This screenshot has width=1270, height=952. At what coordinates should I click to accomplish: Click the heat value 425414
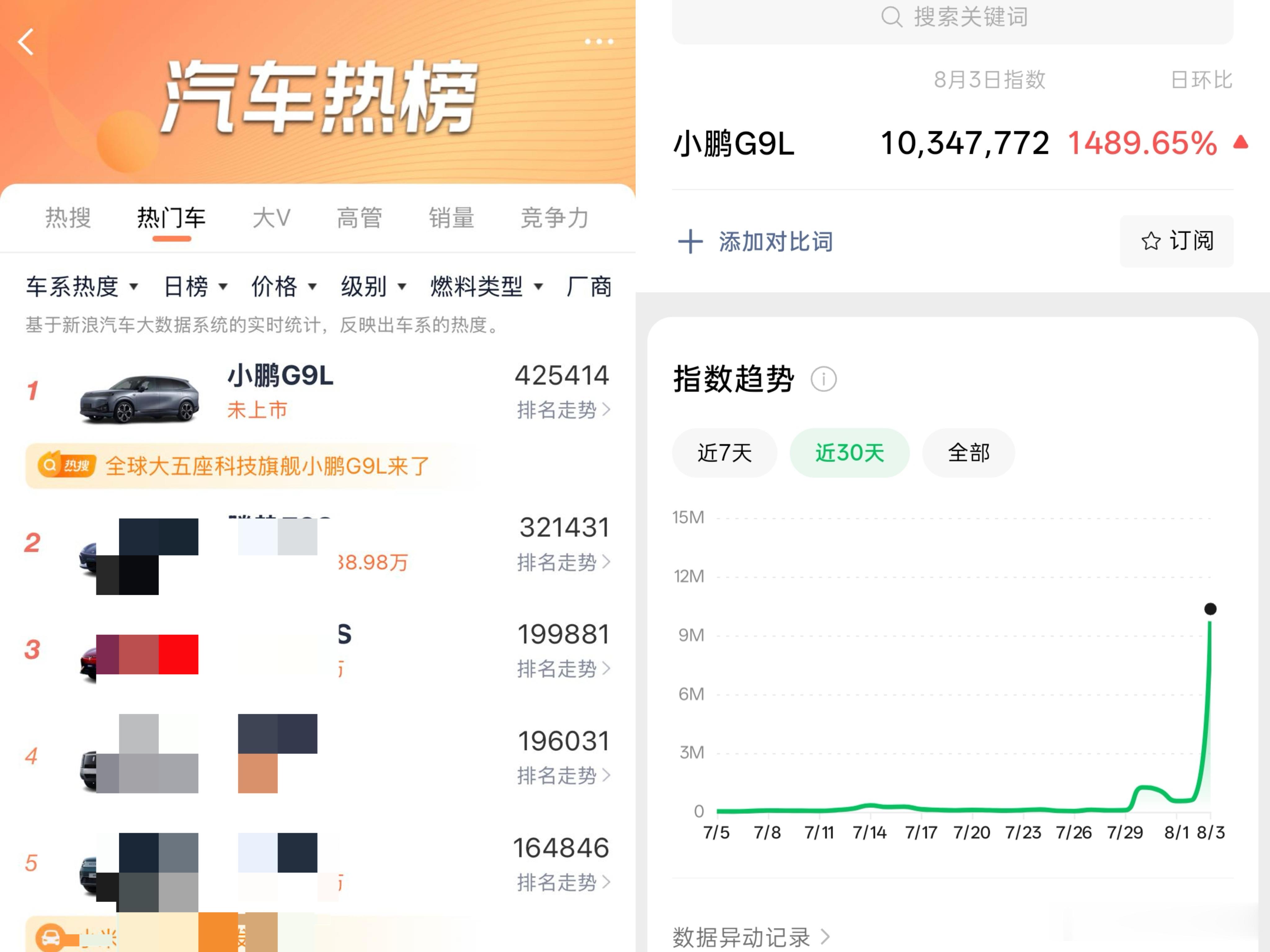click(562, 375)
